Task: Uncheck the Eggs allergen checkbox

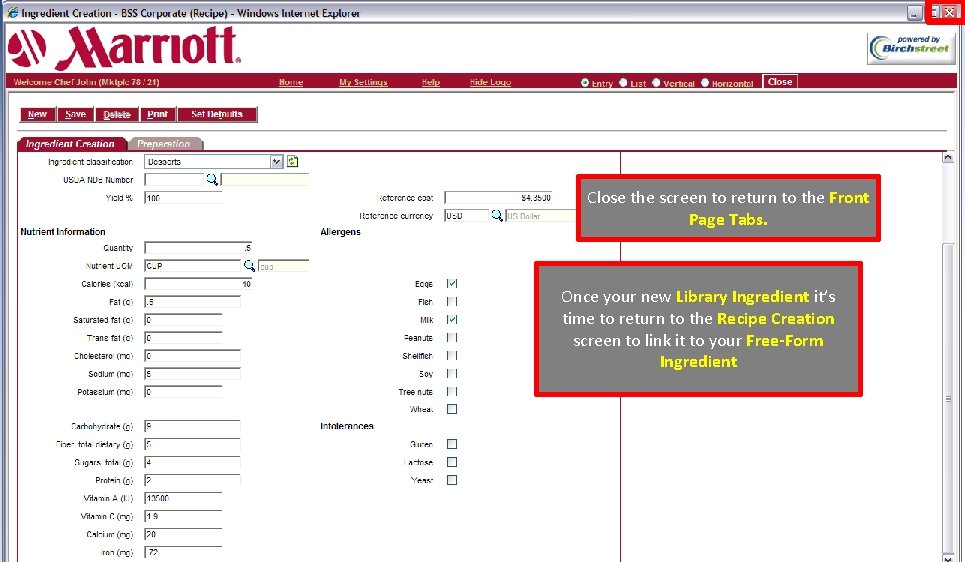Action: pos(452,284)
